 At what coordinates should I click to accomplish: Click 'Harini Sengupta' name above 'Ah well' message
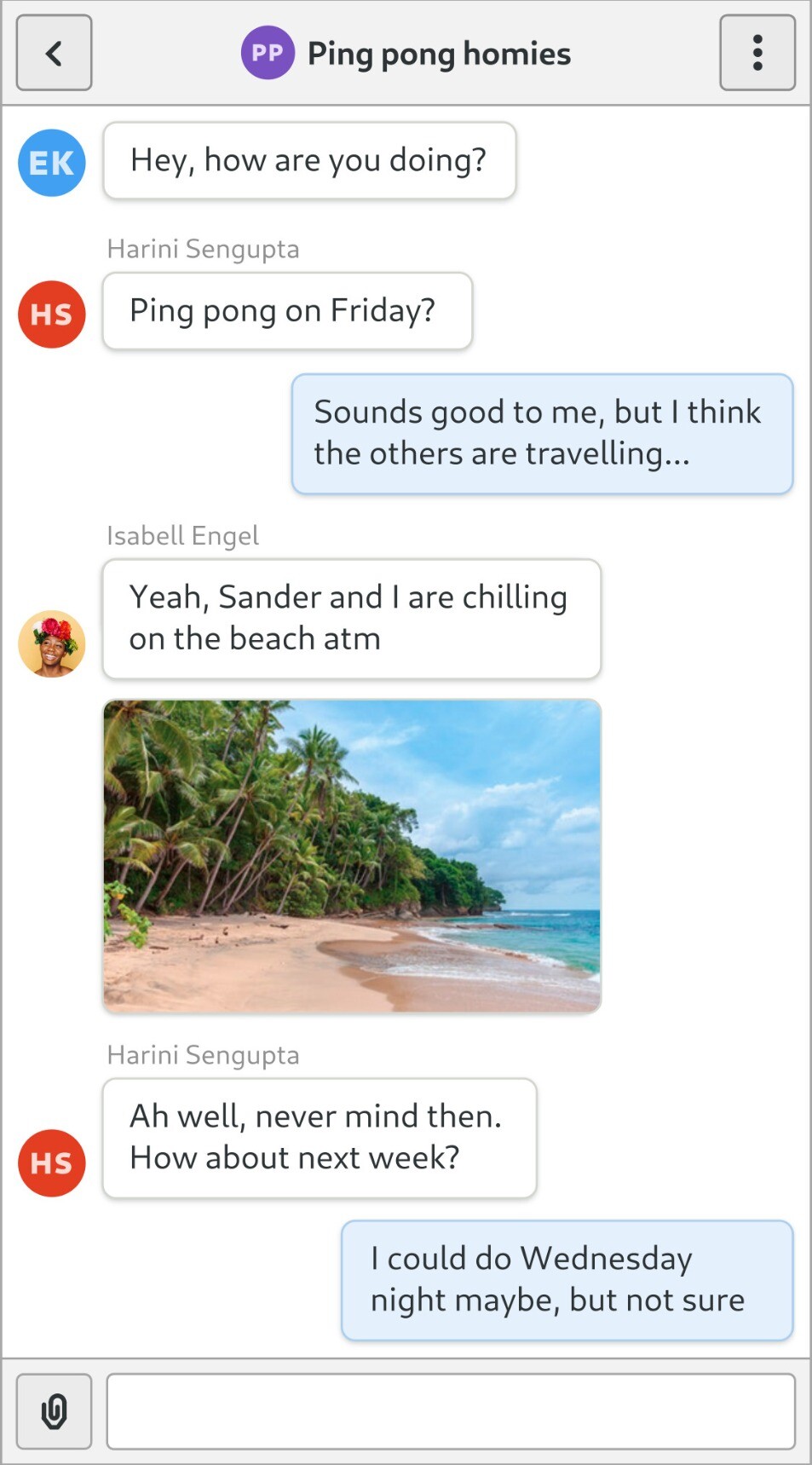click(203, 1056)
